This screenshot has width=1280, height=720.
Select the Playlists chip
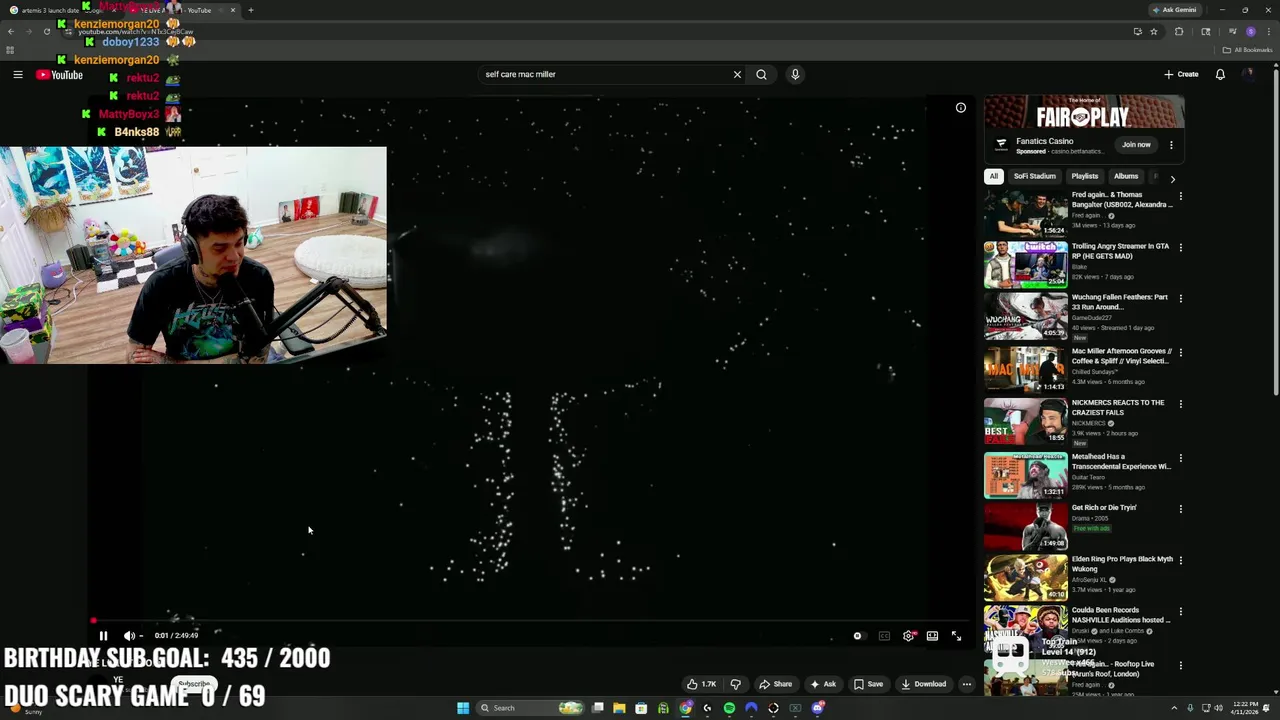point(1084,176)
